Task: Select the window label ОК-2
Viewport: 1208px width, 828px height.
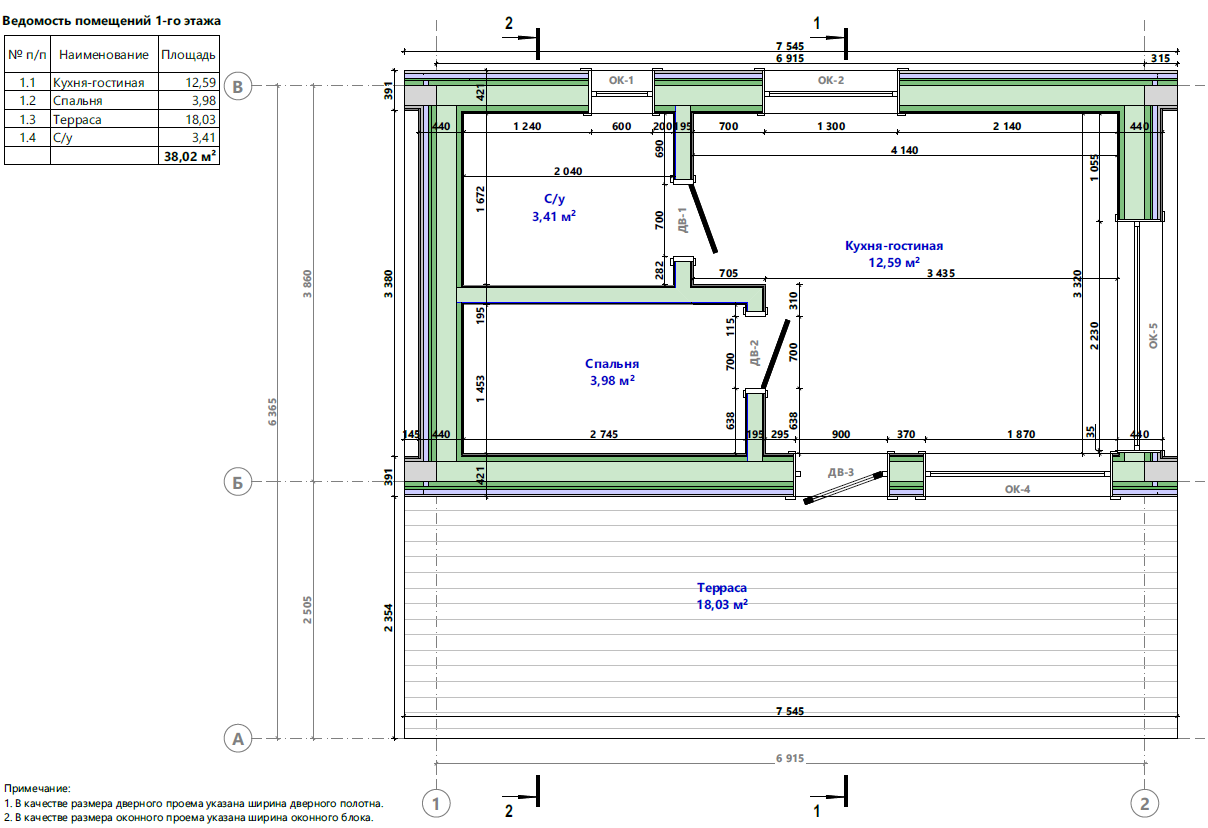Action: (831, 80)
